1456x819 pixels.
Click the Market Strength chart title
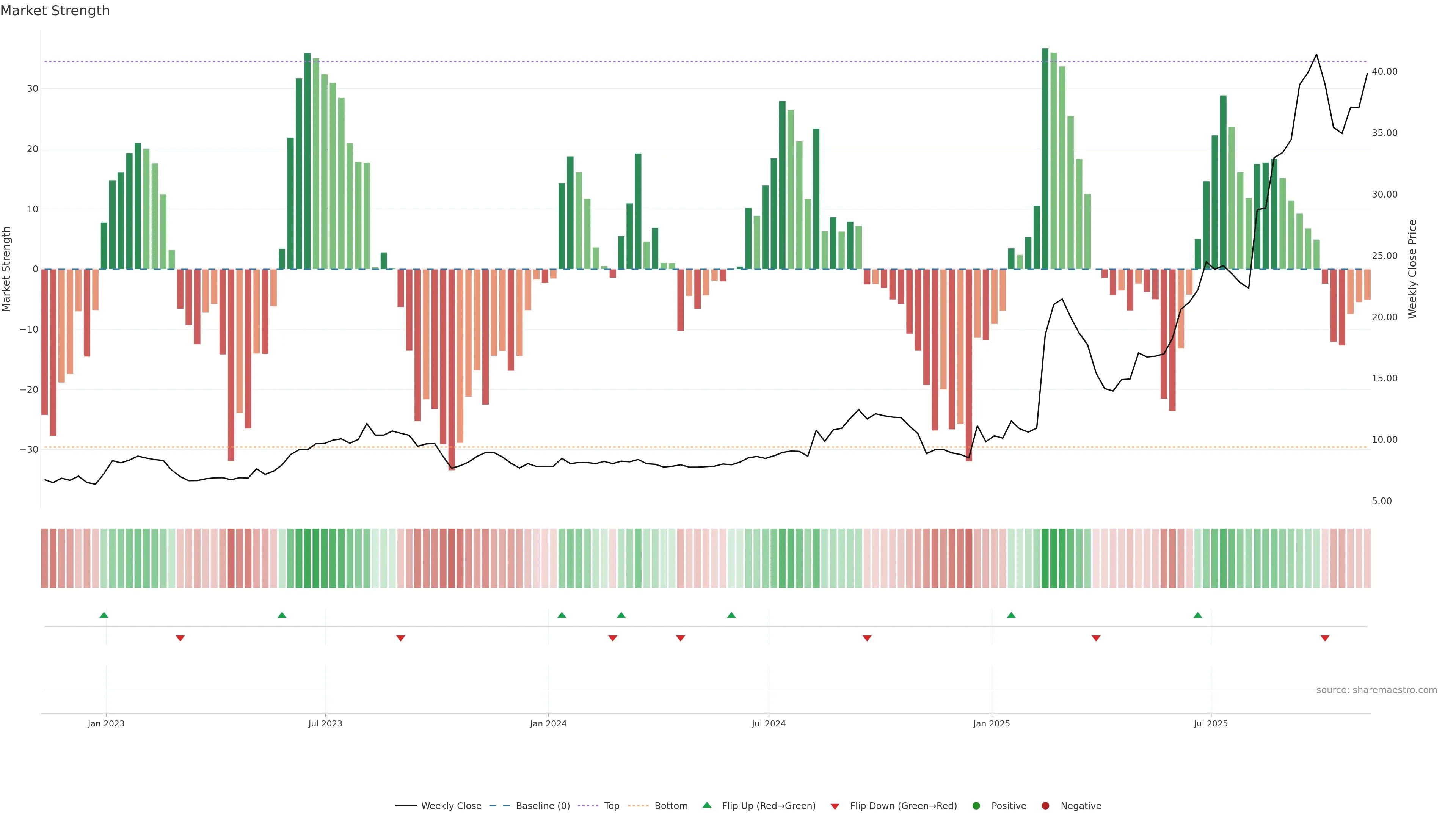55,11
